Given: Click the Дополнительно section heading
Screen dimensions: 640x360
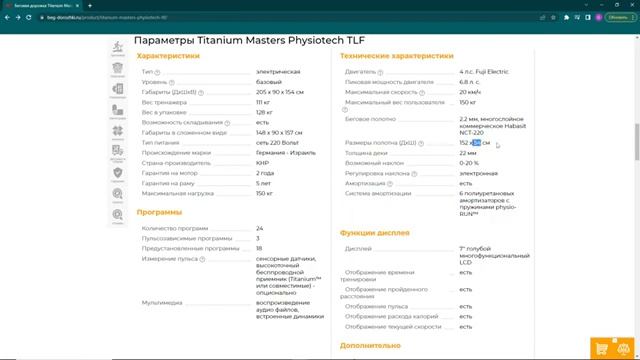Looking at the screenshot, I should coord(370,346).
